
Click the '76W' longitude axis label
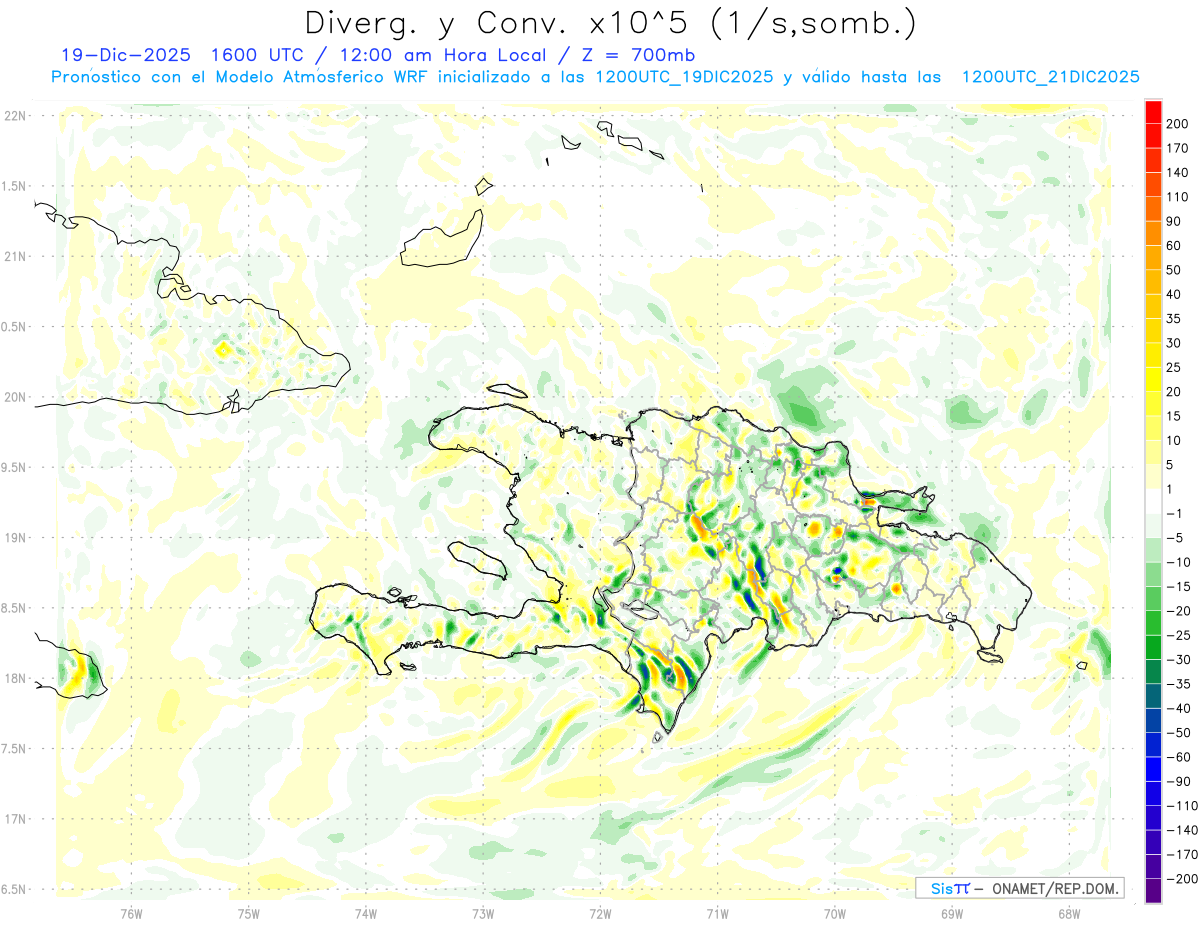coord(131,913)
